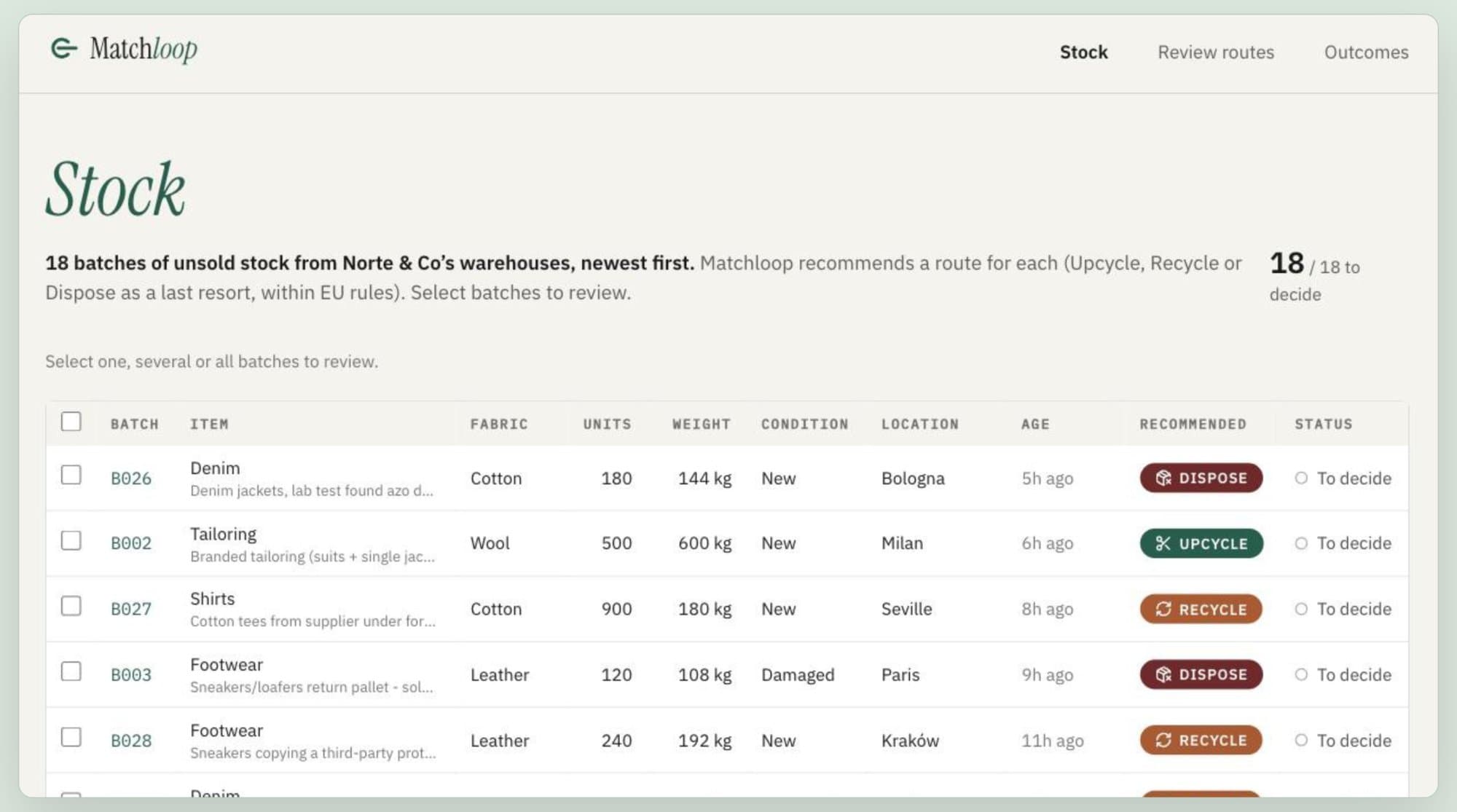Check the box for batch B026
Screen dimensions: 1457x812
(71, 475)
